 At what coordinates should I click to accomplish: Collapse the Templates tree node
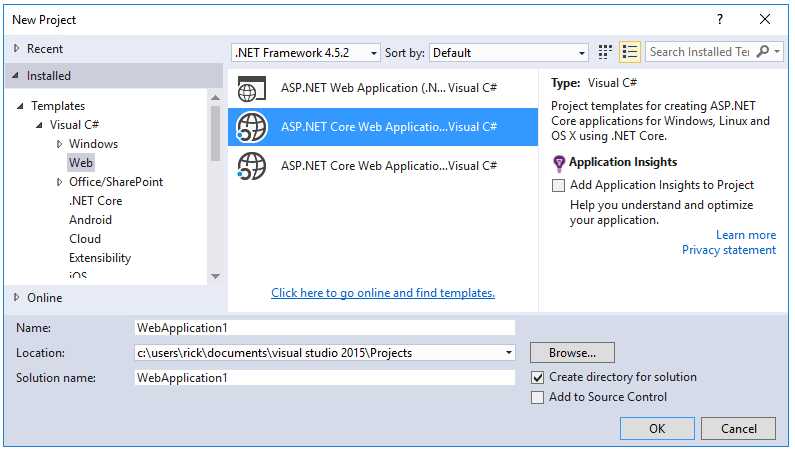pos(20,106)
